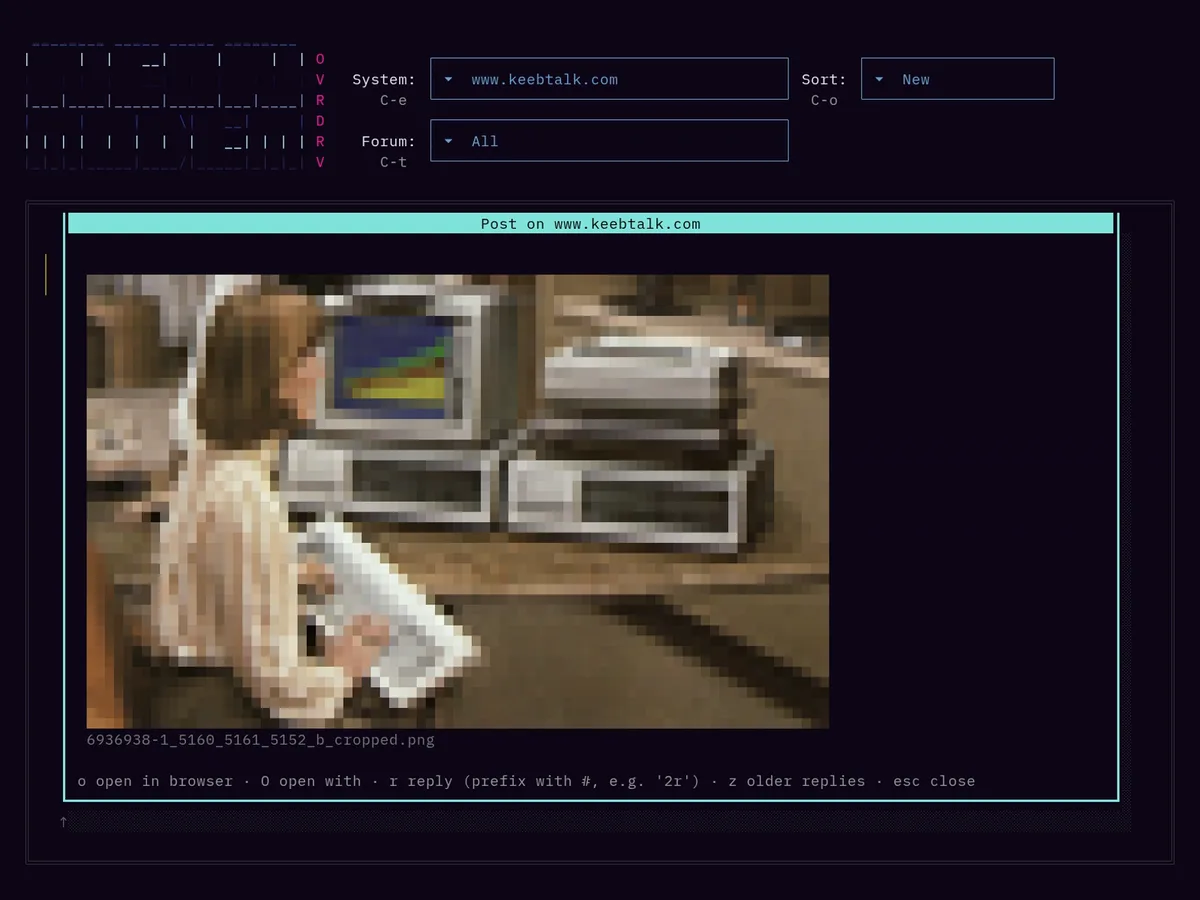Click the C-t shortcut hint
The height and width of the screenshot is (900, 1200).
(x=393, y=162)
